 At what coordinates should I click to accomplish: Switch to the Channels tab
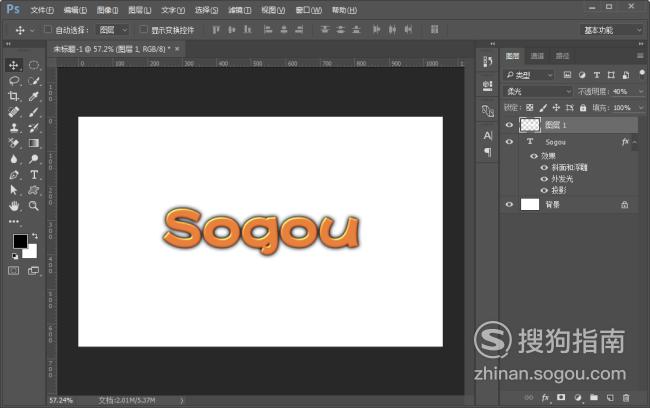pyautogui.click(x=537, y=56)
